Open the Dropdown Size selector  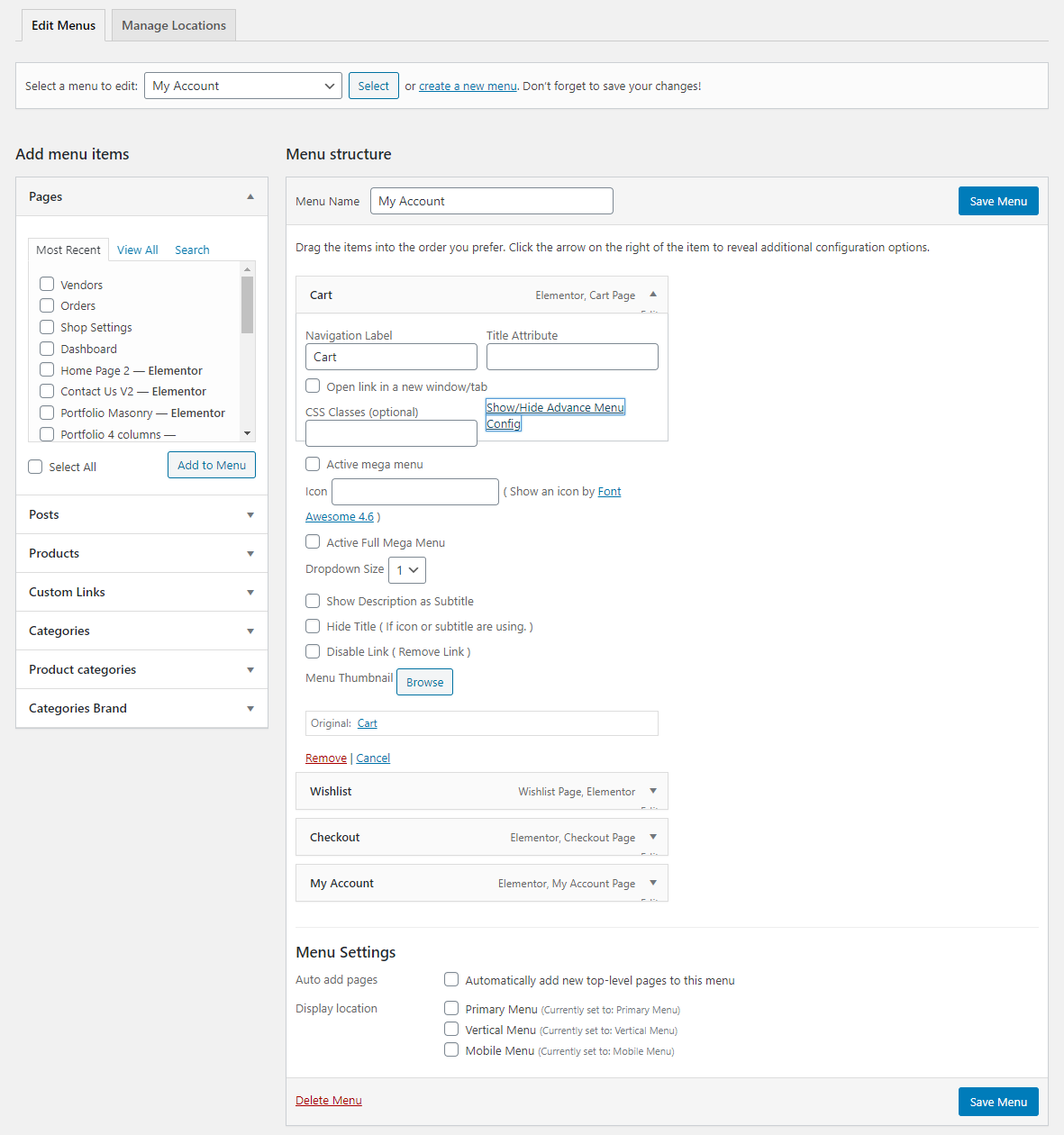click(x=407, y=570)
